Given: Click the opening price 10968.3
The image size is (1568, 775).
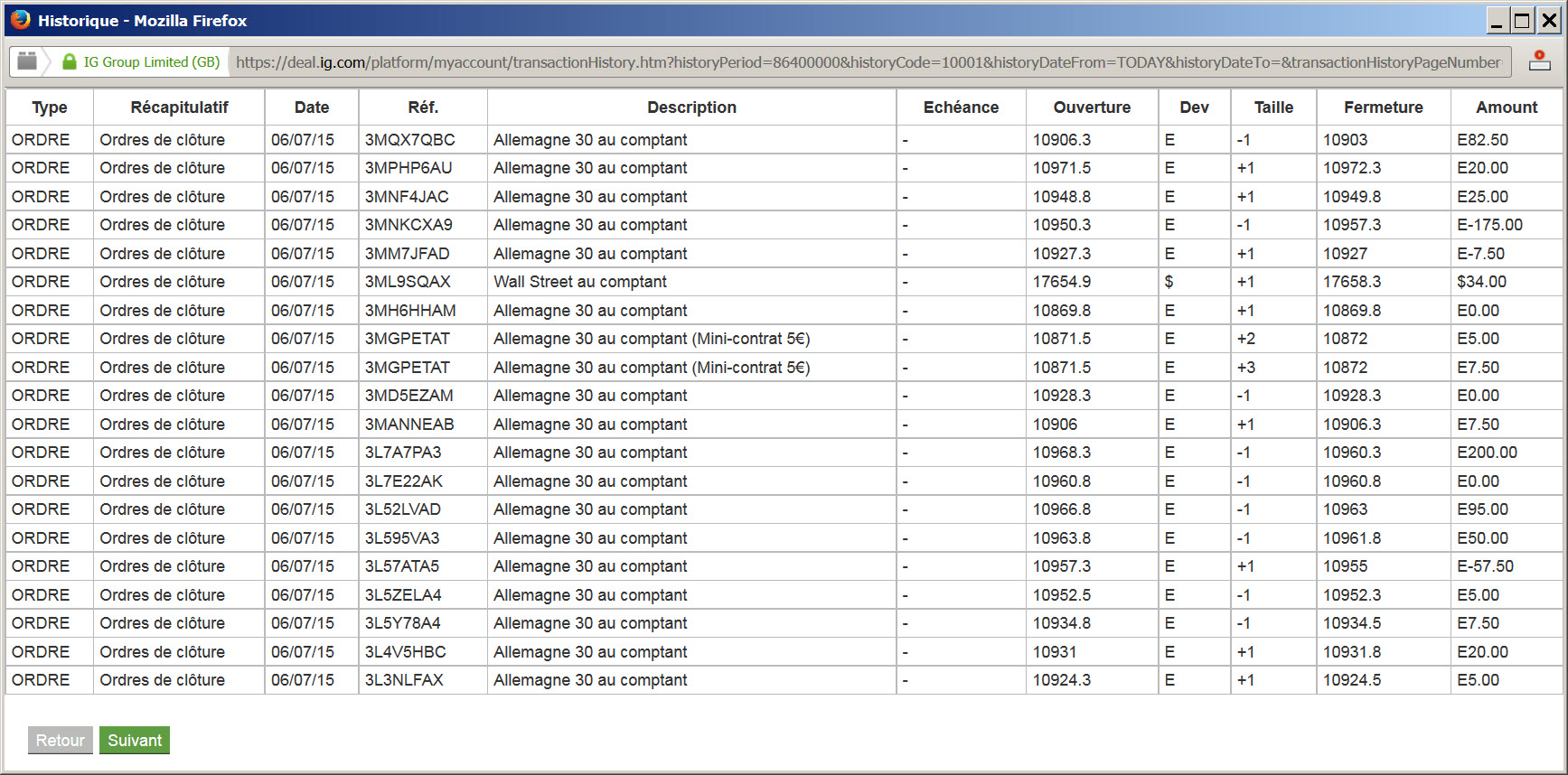Looking at the screenshot, I should [1062, 453].
